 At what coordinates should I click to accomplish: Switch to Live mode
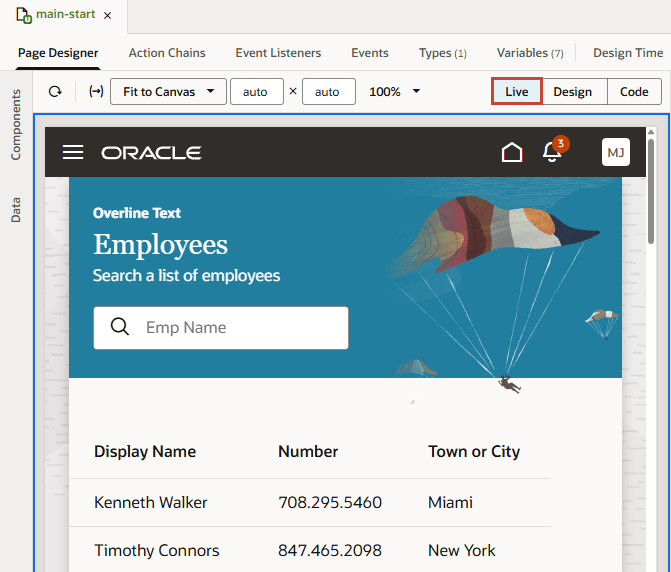516,91
